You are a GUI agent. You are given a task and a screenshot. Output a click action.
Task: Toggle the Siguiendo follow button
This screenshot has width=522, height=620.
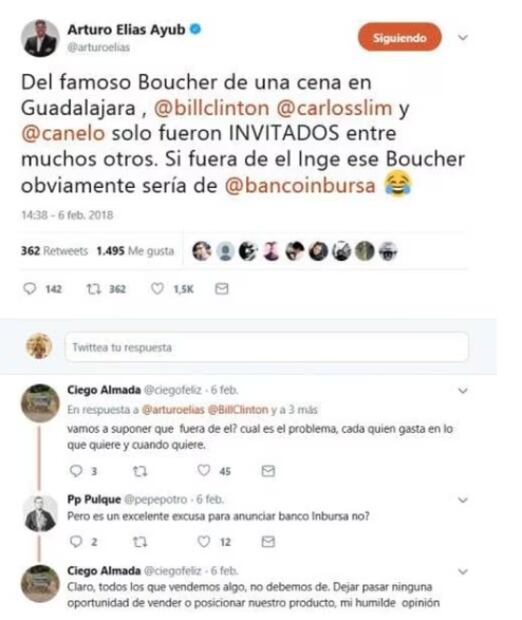[x=399, y=38]
